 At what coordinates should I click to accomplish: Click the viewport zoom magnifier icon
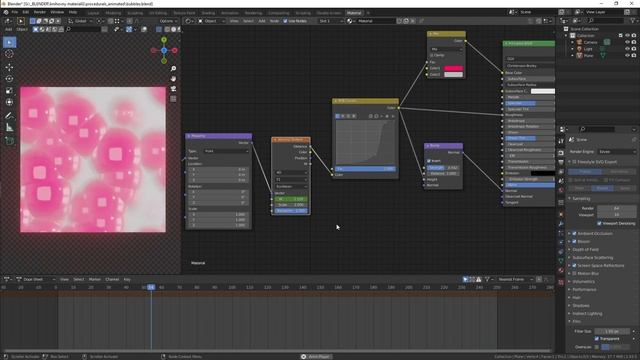point(173,68)
